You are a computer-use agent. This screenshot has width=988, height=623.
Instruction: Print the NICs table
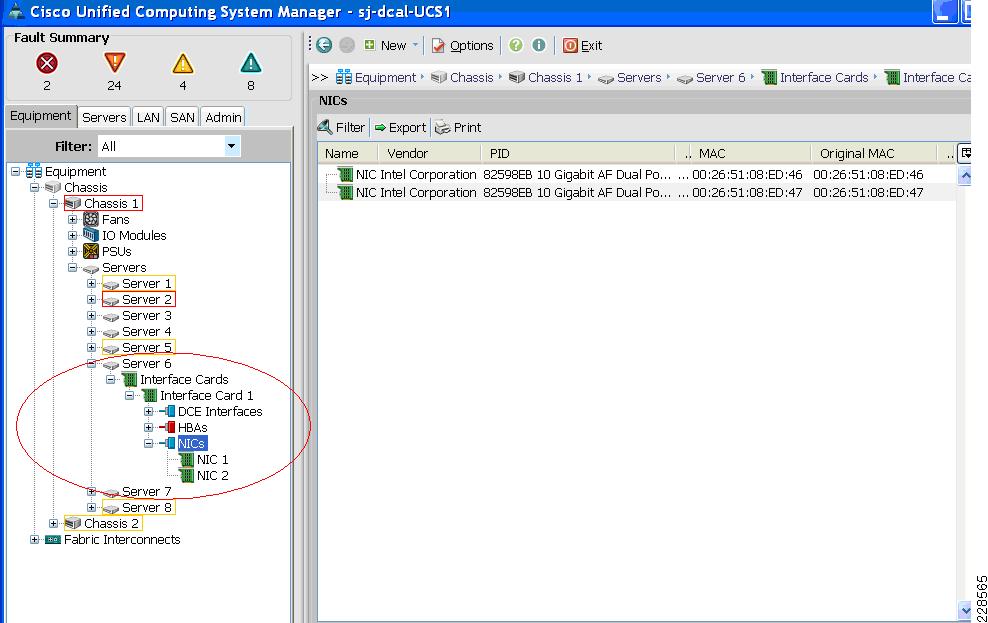(458, 127)
